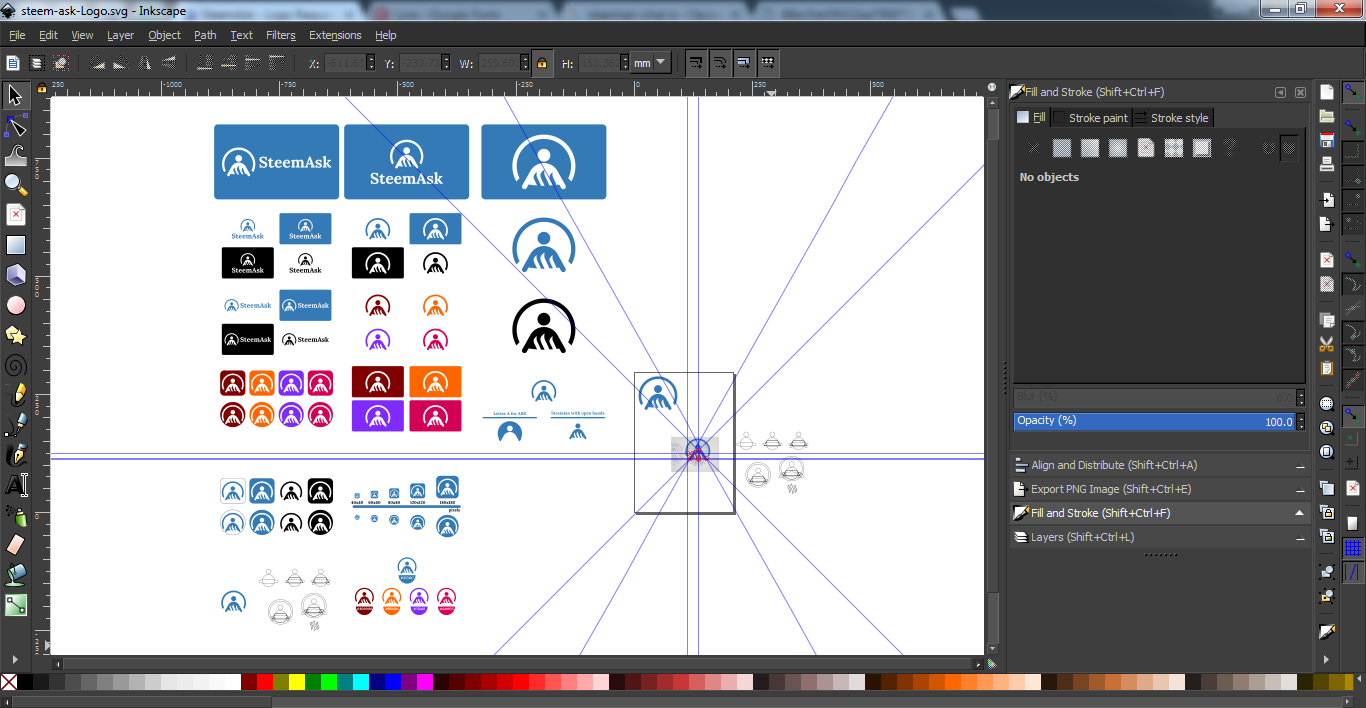Select the Node edit tool
Image resolution: width=1366 pixels, height=708 pixels.
(15, 125)
